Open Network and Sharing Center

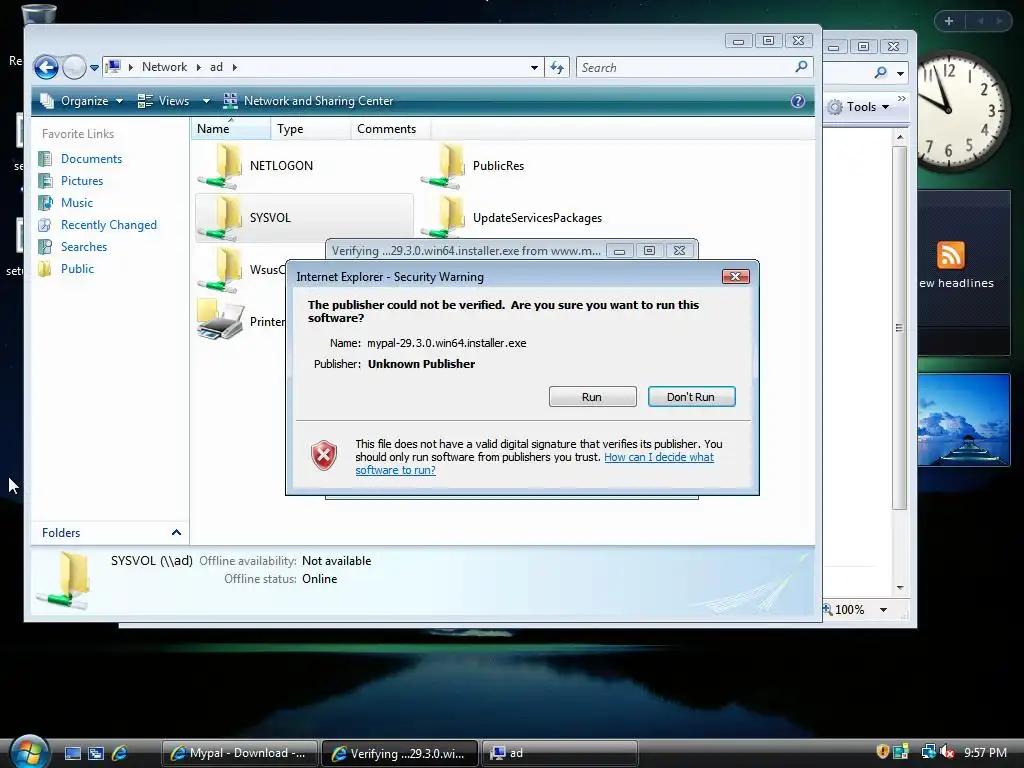tap(308, 101)
